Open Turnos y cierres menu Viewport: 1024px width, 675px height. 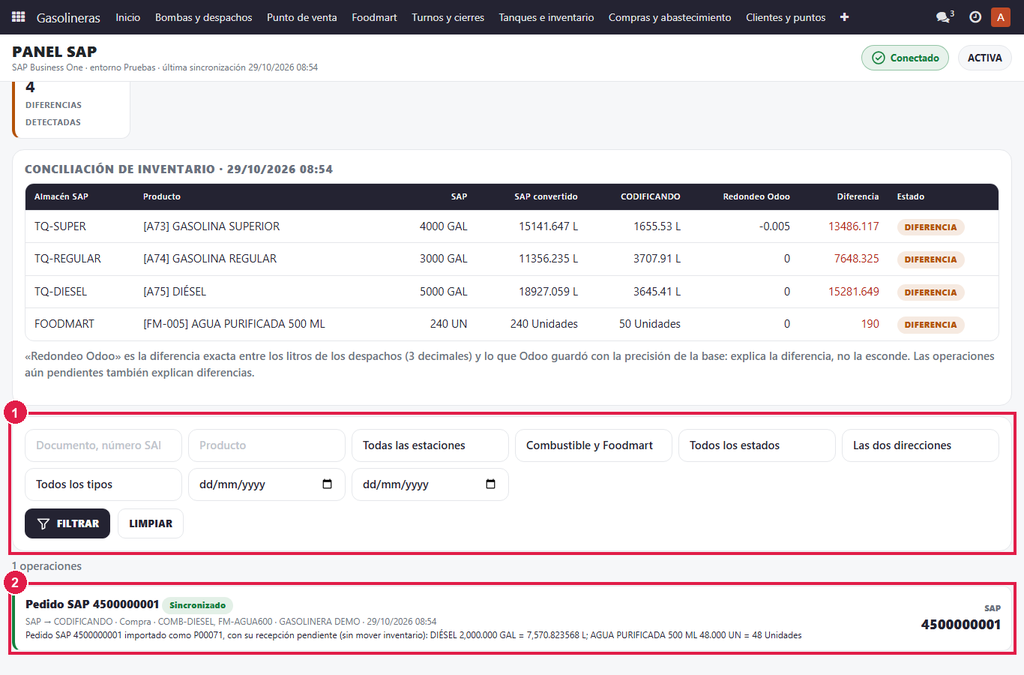pos(448,17)
